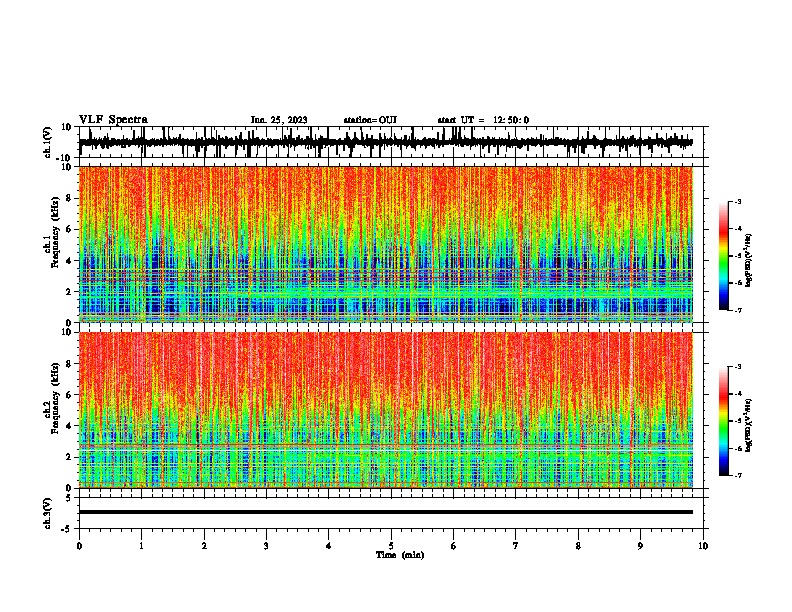Viewport: 792px width, 612px height.
Task: Click time axis tick label 5
Action: (x=391, y=546)
